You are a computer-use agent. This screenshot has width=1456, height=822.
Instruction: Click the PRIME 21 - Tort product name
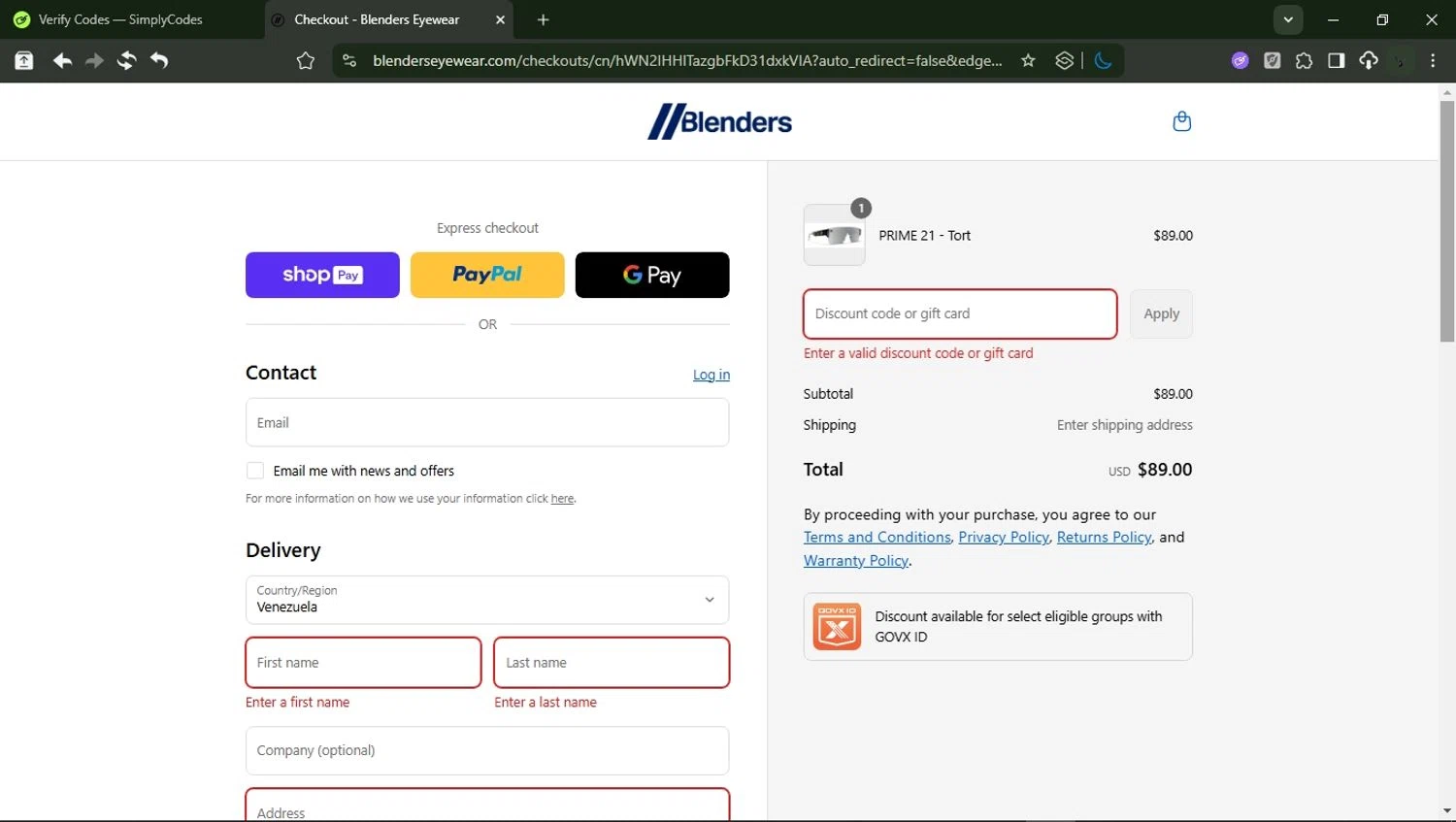[x=924, y=235]
